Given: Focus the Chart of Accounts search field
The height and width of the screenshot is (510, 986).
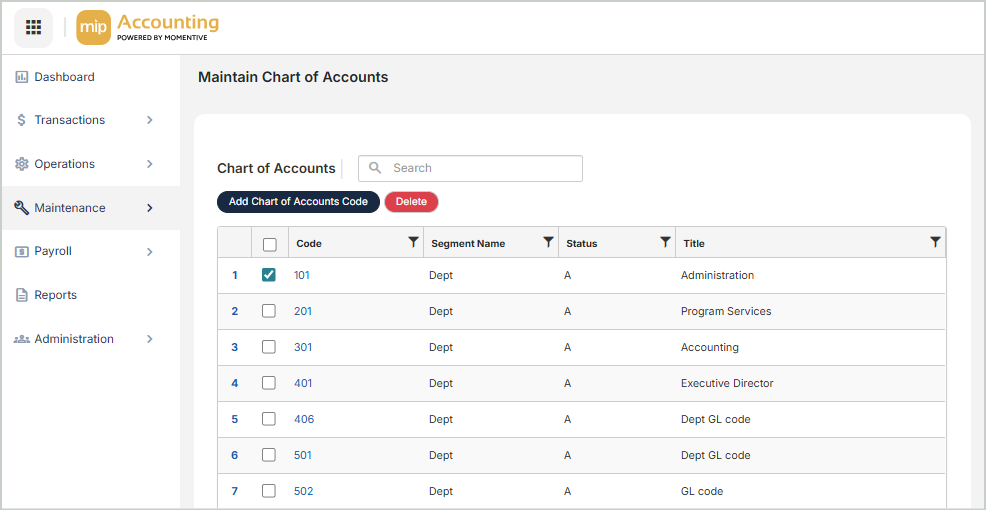Looking at the screenshot, I should point(480,168).
